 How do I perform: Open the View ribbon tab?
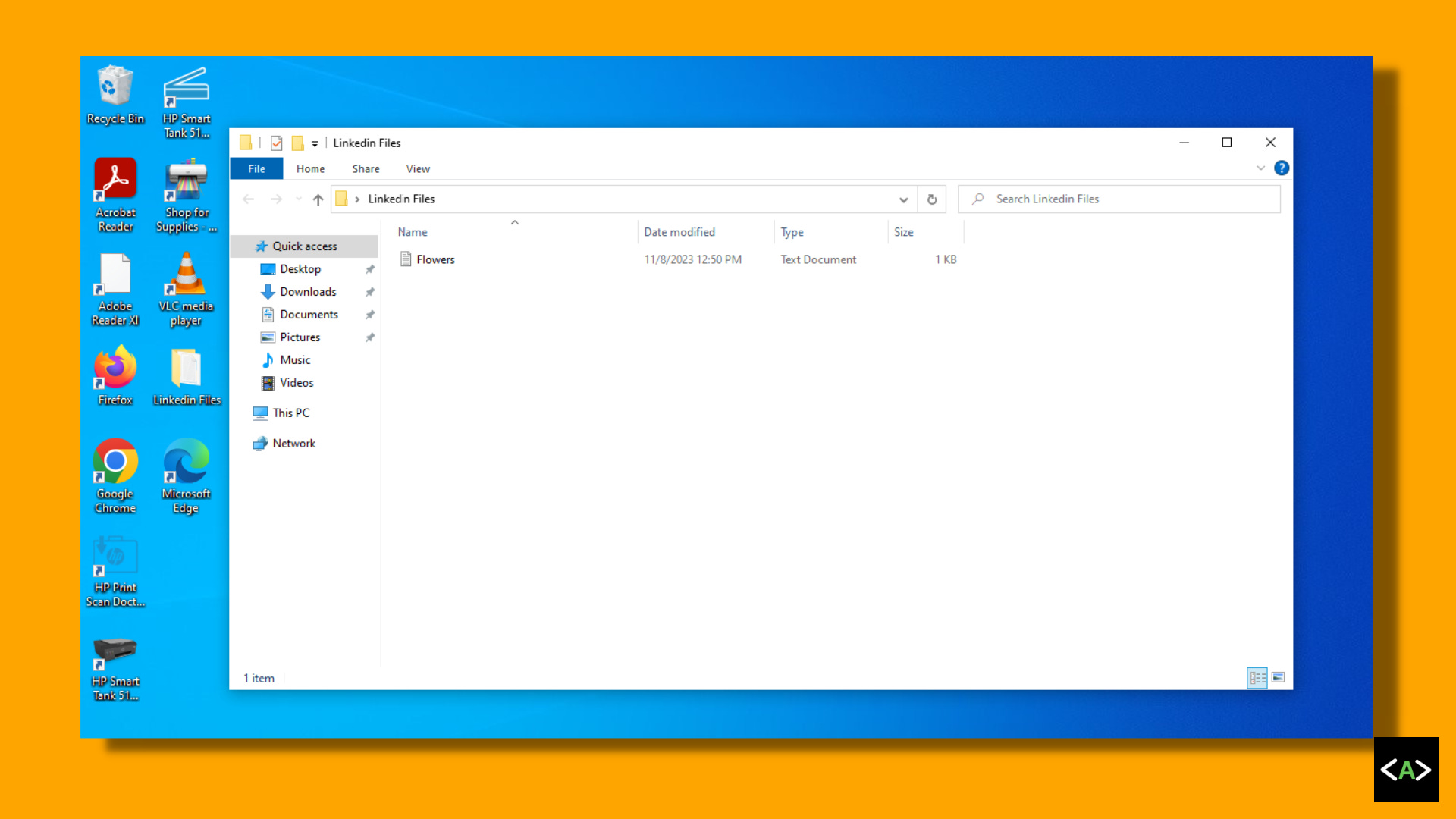click(418, 169)
